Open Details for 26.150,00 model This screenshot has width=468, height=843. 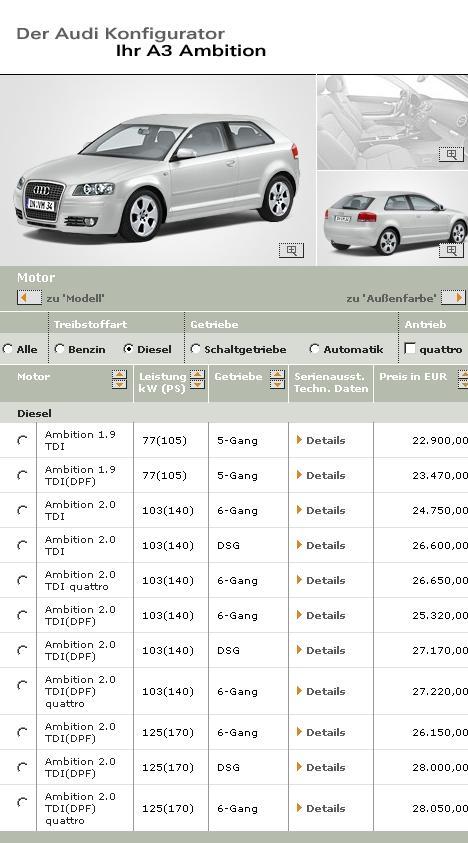click(321, 732)
